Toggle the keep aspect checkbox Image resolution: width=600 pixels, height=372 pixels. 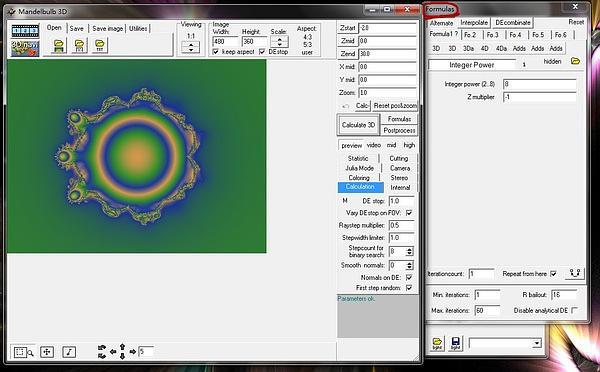click(216, 52)
